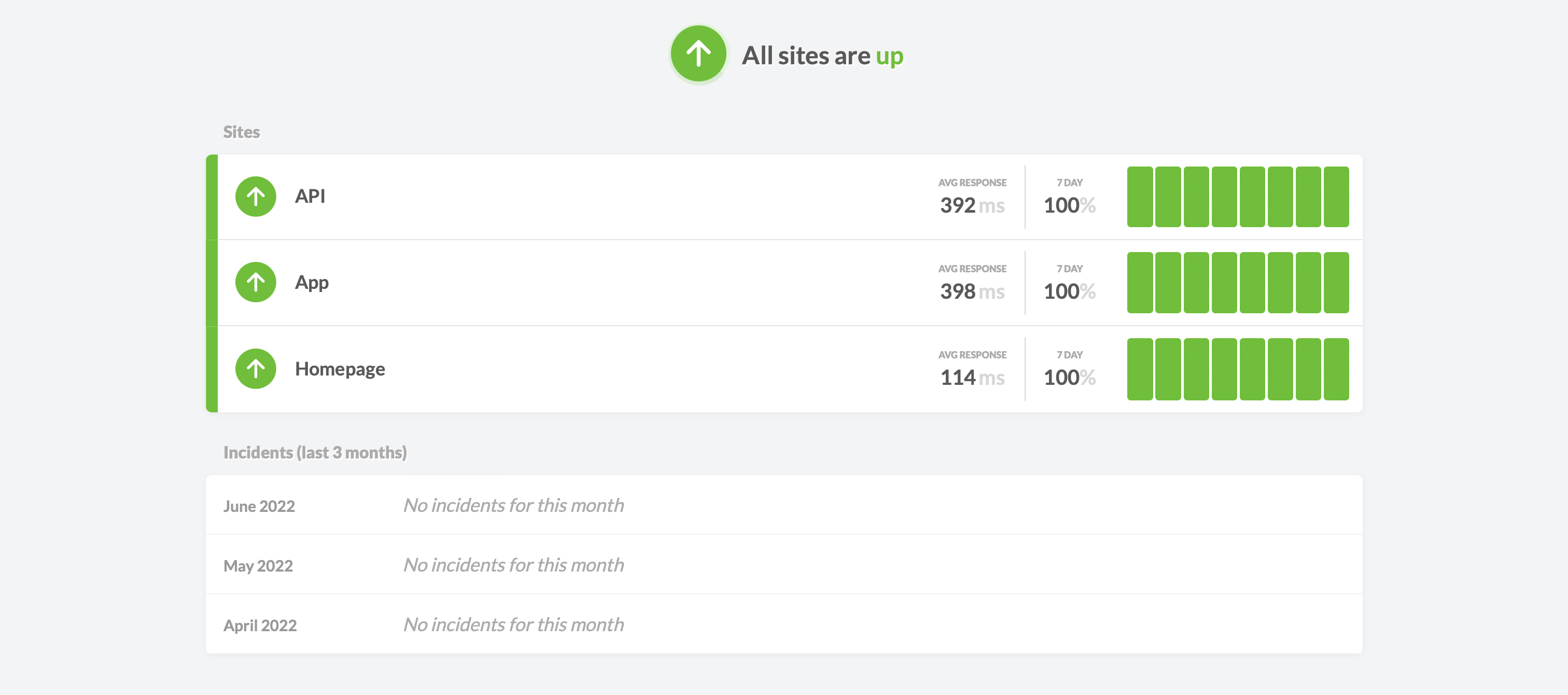
Task: Click first uptime bar in API row
Action: click(x=1140, y=197)
